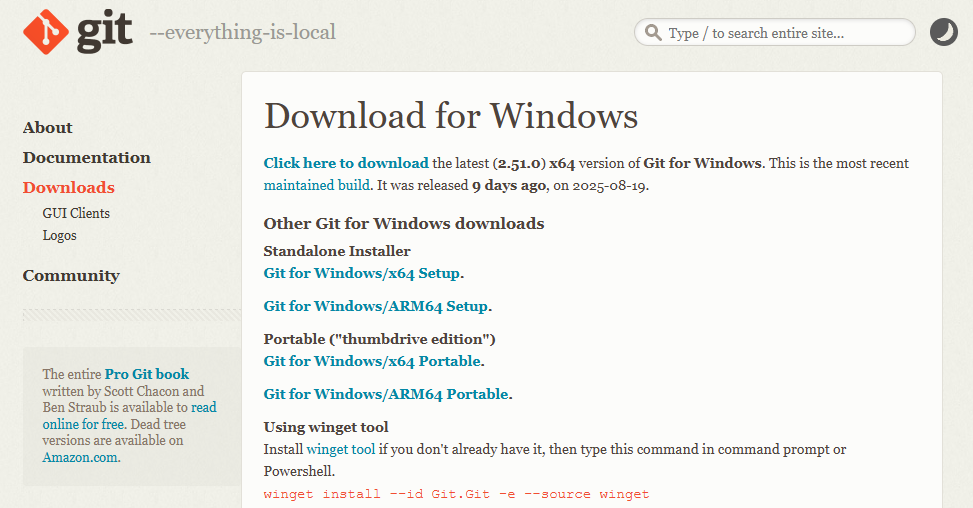Open the About section

[48, 128]
